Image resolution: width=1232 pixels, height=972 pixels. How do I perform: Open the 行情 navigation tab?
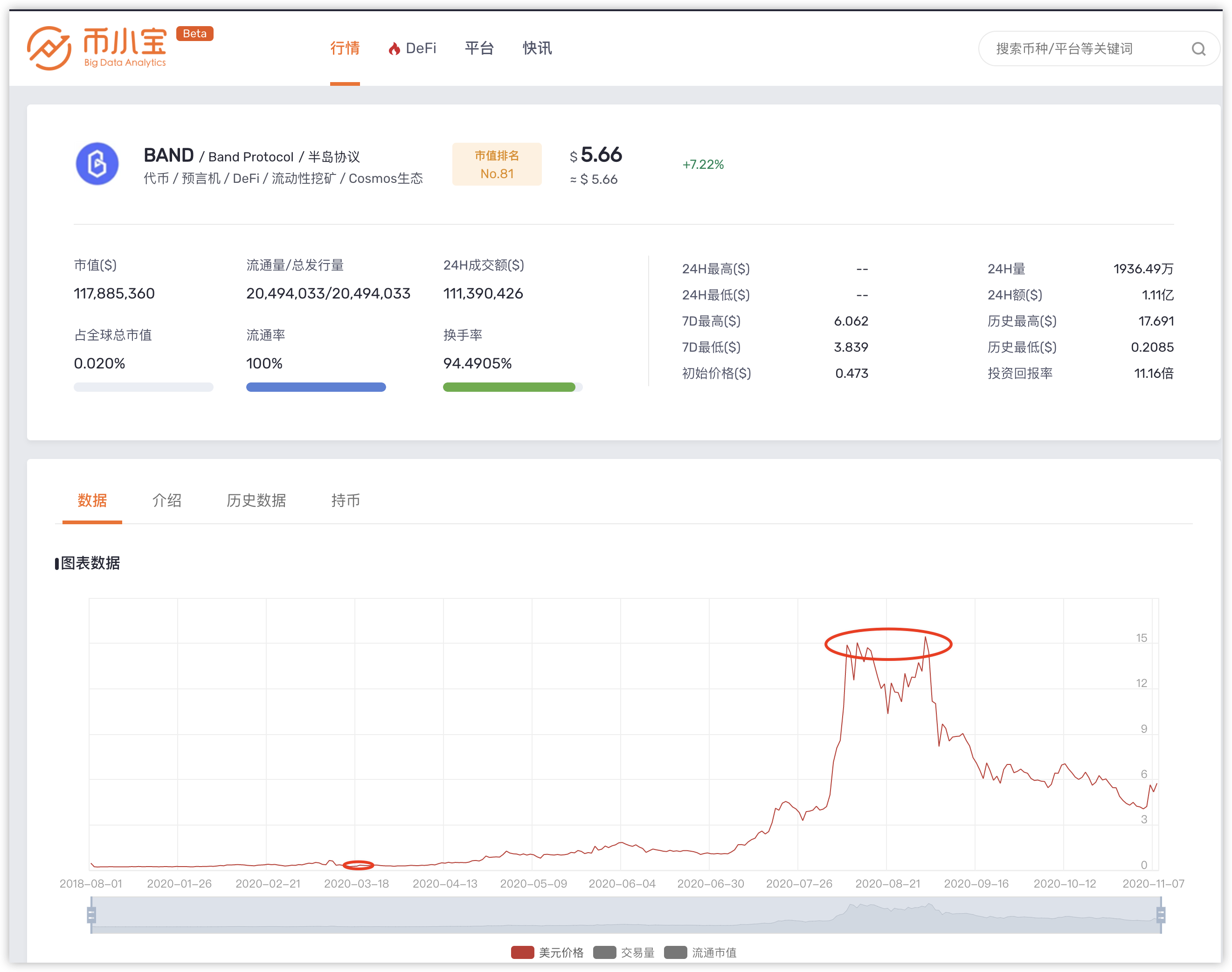[345, 49]
